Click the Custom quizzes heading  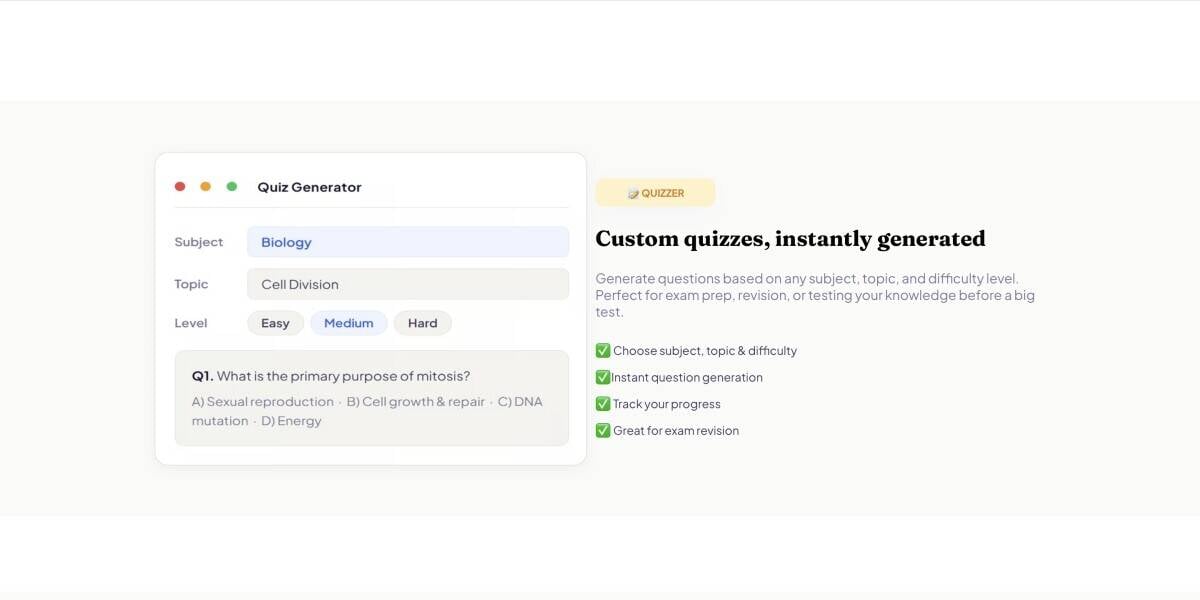pyautogui.click(x=790, y=239)
